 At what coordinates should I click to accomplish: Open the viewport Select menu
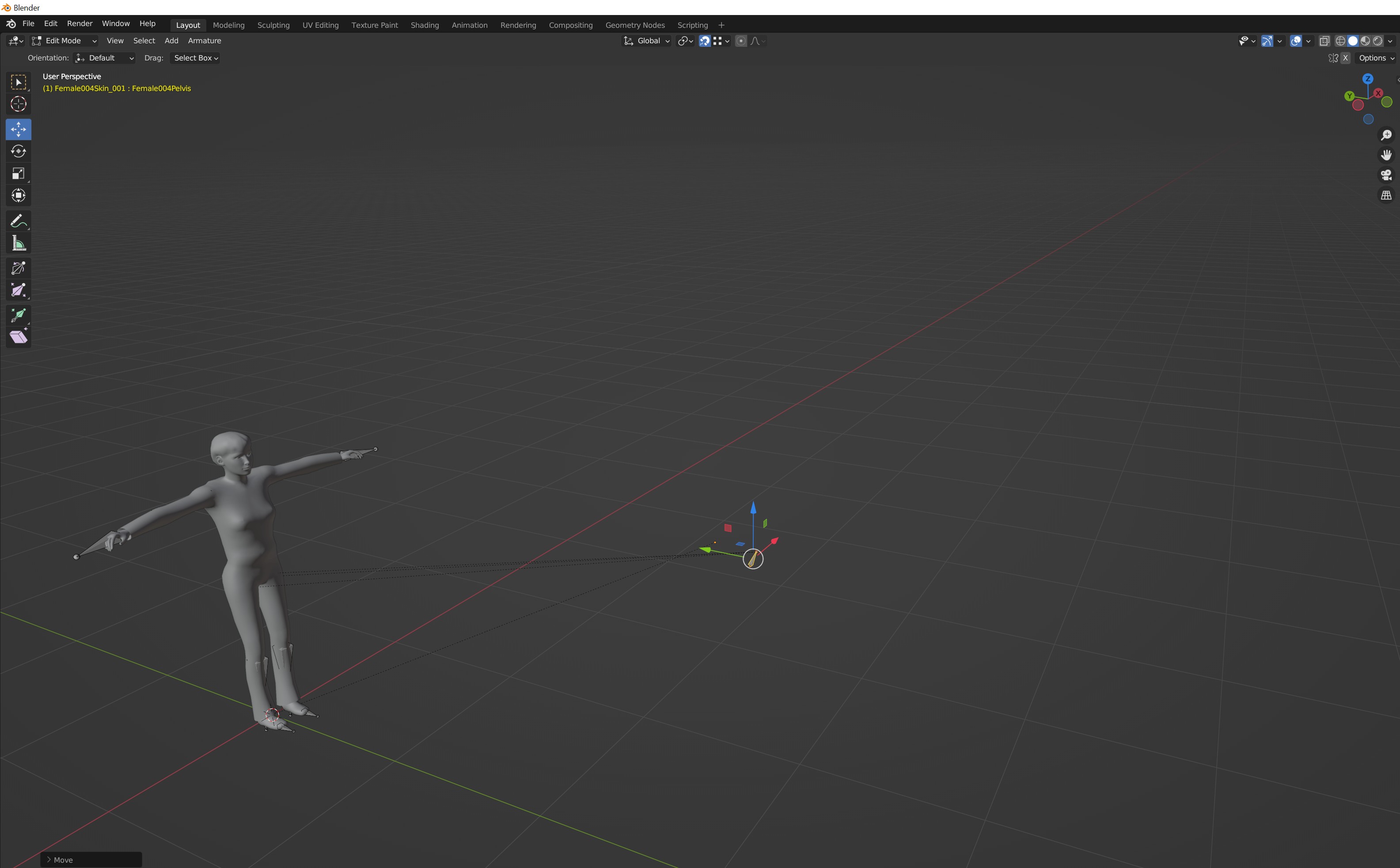[x=144, y=41]
